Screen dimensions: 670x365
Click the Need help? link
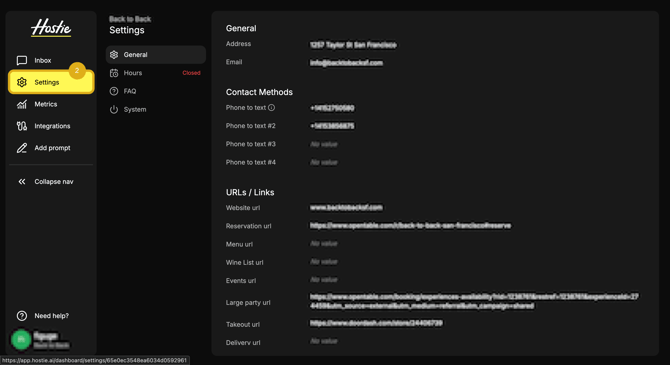51,316
